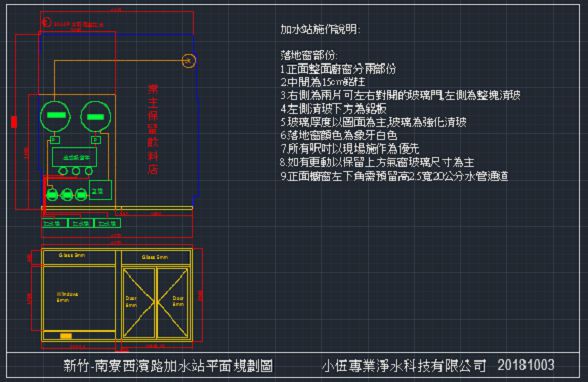Select the 新竹-南寮西濱路加水站平面規劃圖 title text

coord(168,366)
